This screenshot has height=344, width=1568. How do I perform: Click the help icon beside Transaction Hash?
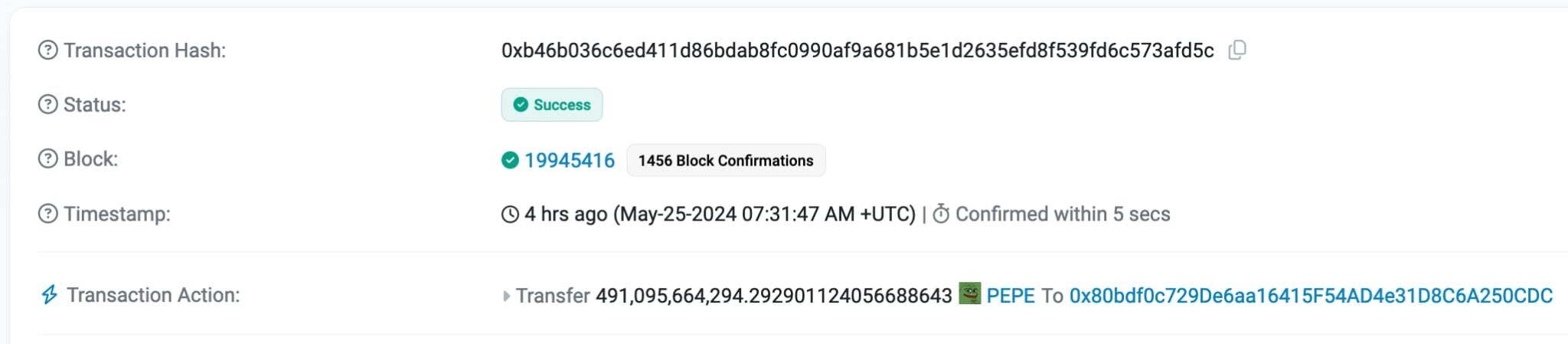(x=47, y=51)
